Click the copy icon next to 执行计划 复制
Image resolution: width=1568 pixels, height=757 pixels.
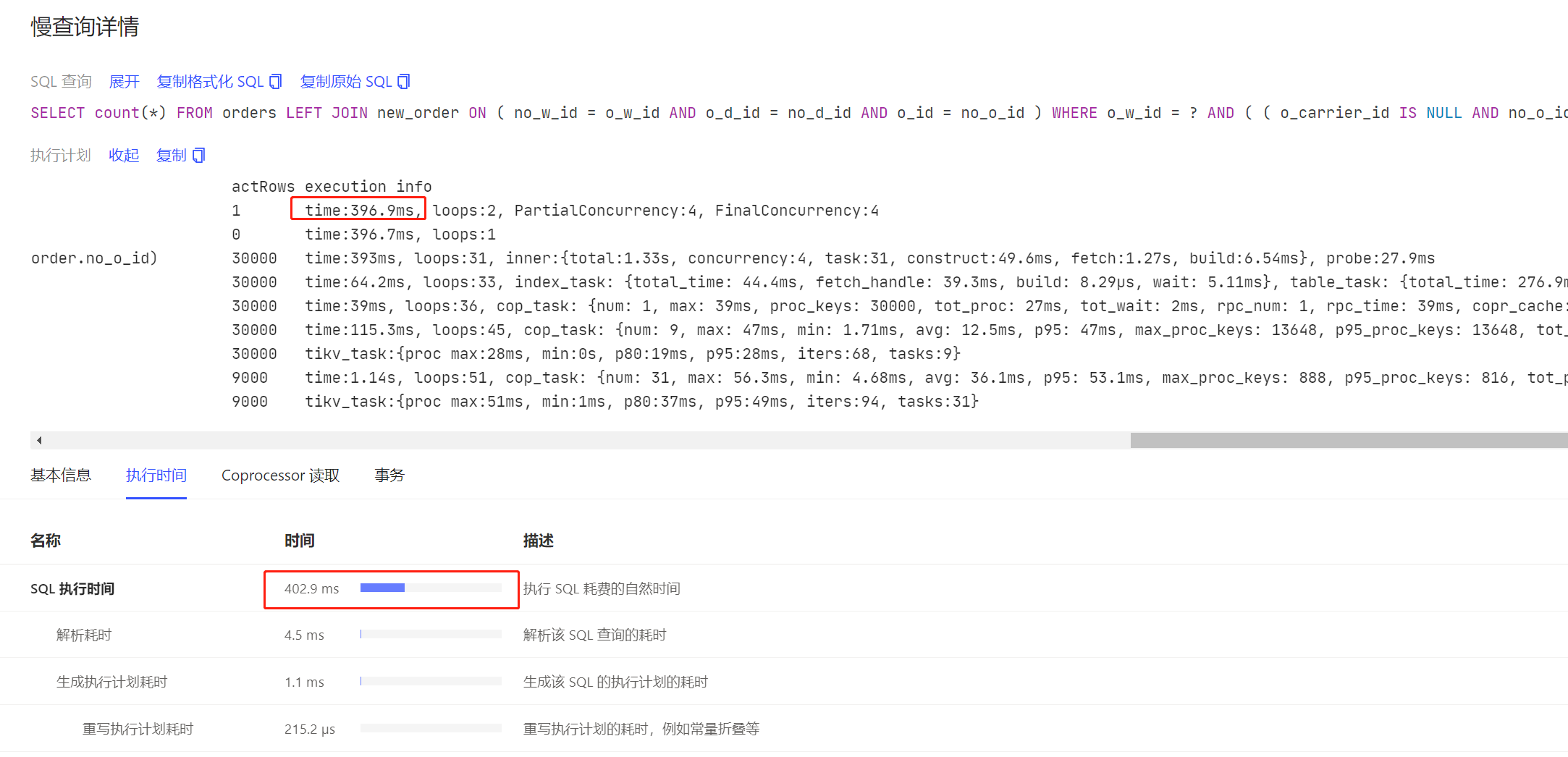[198, 156]
